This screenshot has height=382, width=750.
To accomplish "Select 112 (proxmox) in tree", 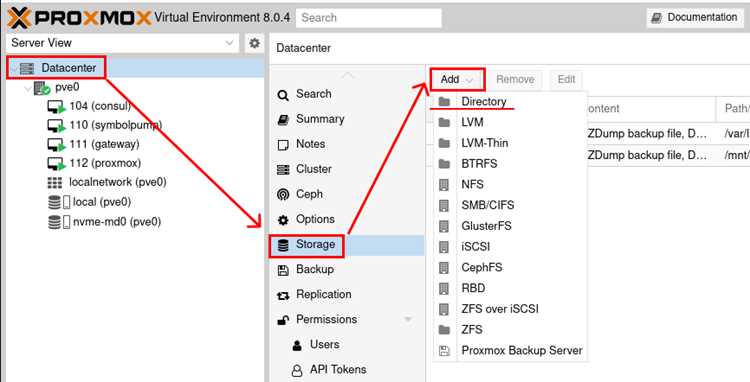I will click(105, 164).
